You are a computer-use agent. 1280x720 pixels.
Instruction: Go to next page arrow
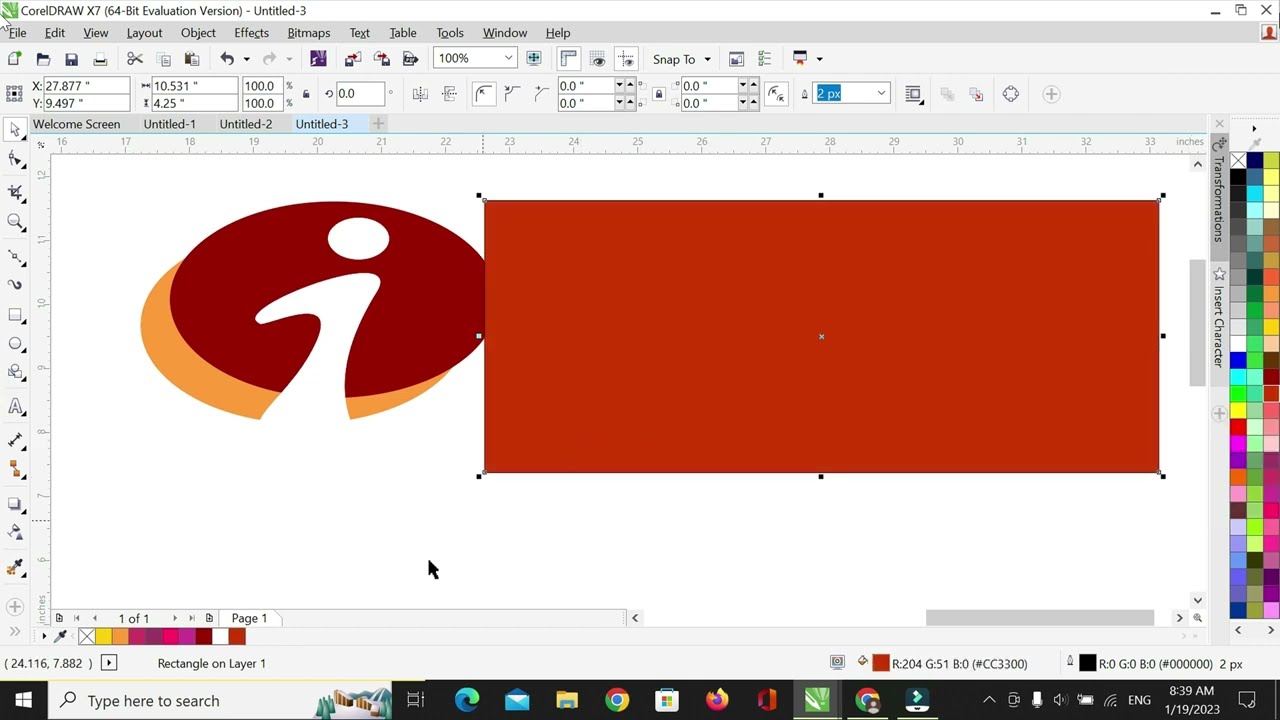click(x=174, y=618)
